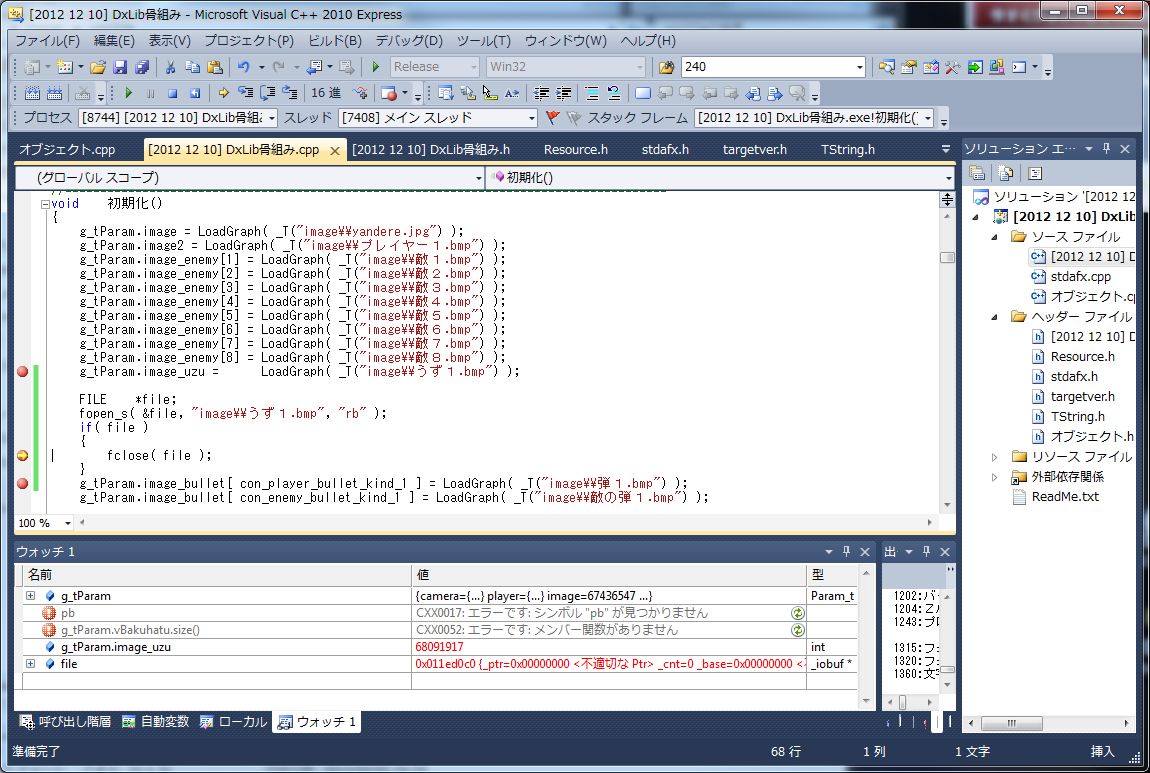Click the Cut scissors icon

tap(170, 67)
